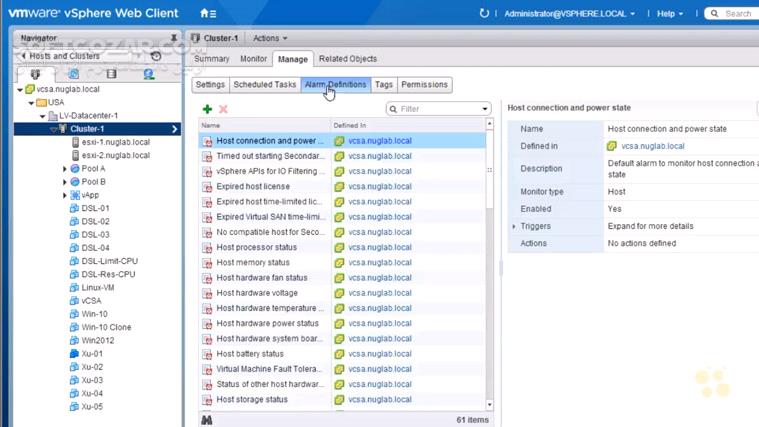Expand the Triggers details row
Image resolution: width=759 pixels, height=427 pixels.
(x=514, y=226)
